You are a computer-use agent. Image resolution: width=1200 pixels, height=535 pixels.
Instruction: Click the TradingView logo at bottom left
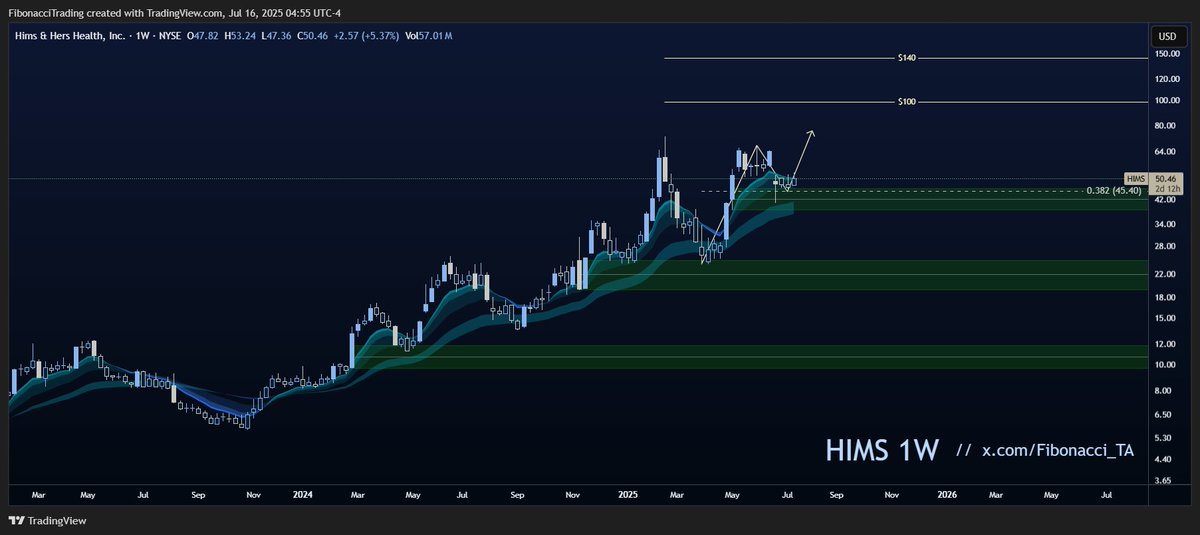tap(47, 520)
